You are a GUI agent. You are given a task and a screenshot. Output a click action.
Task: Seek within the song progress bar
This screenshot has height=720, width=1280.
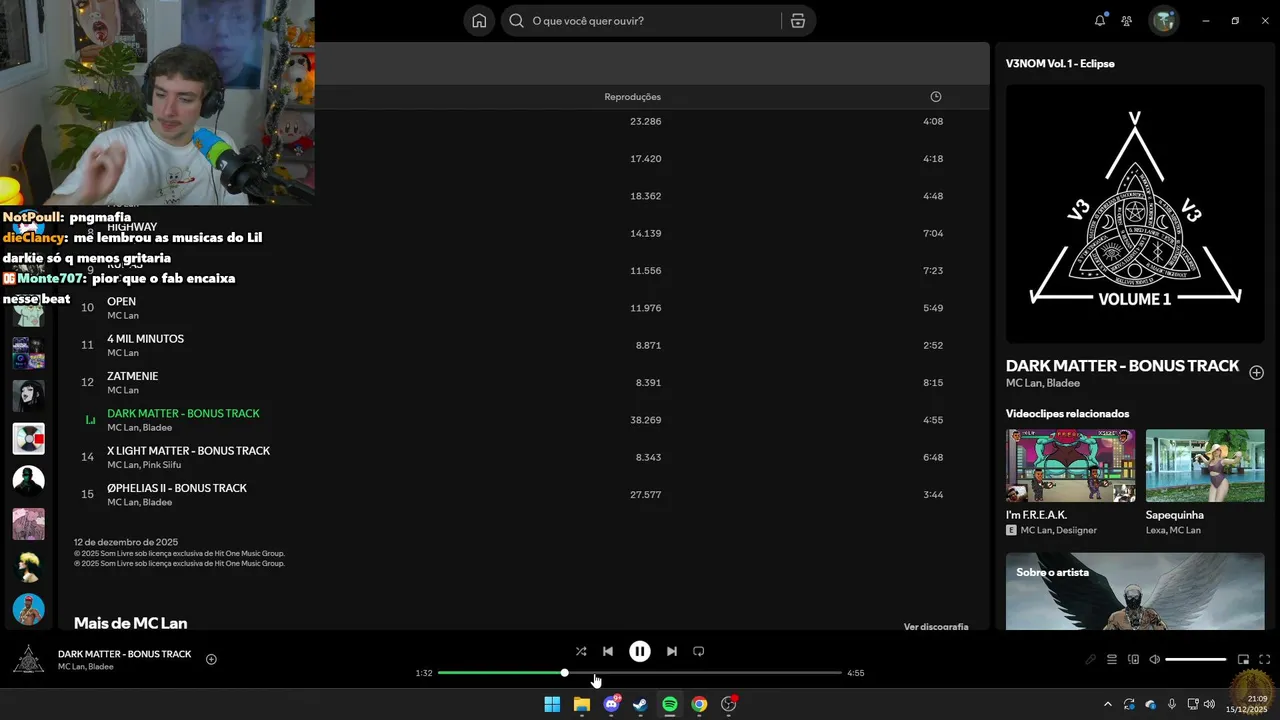click(x=640, y=673)
